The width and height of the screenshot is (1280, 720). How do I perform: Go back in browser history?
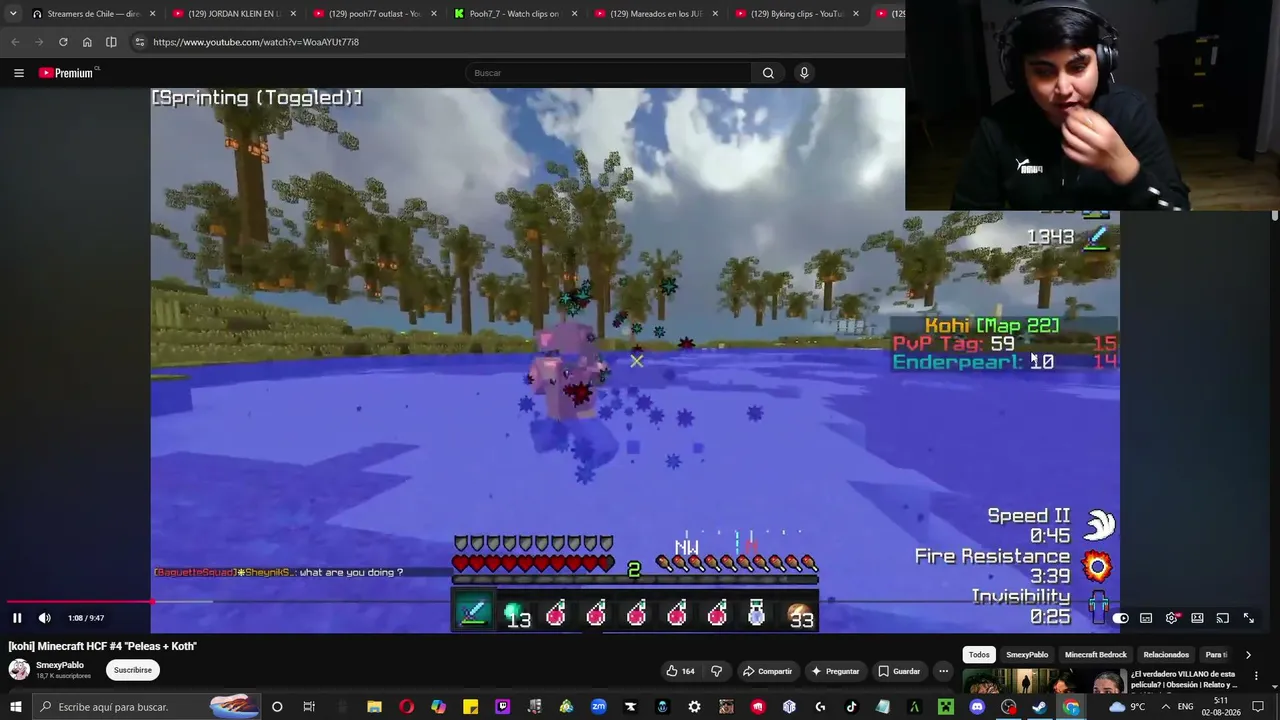click(15, 42)
